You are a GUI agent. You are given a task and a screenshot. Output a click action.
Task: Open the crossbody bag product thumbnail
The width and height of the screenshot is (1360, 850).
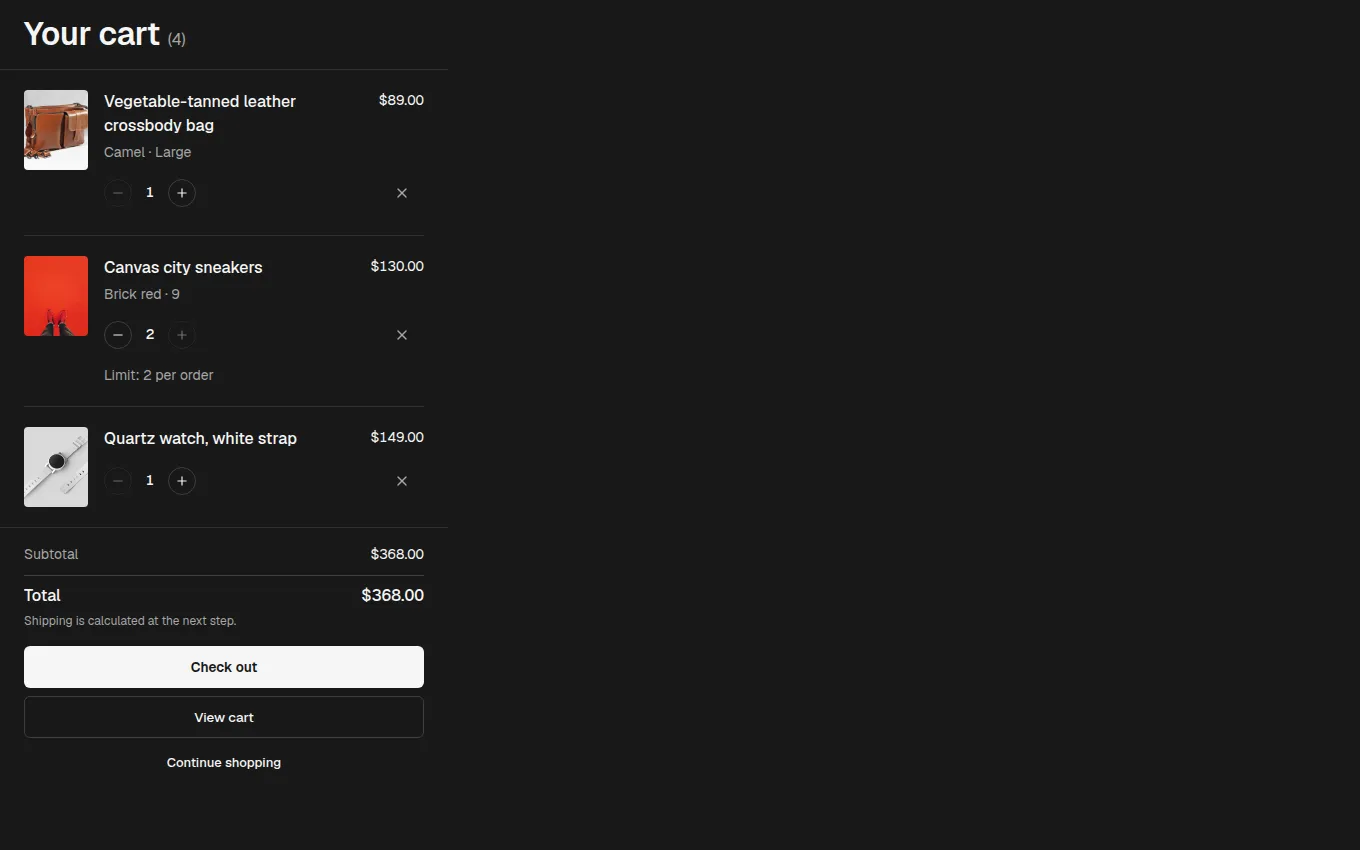point(56,130)
